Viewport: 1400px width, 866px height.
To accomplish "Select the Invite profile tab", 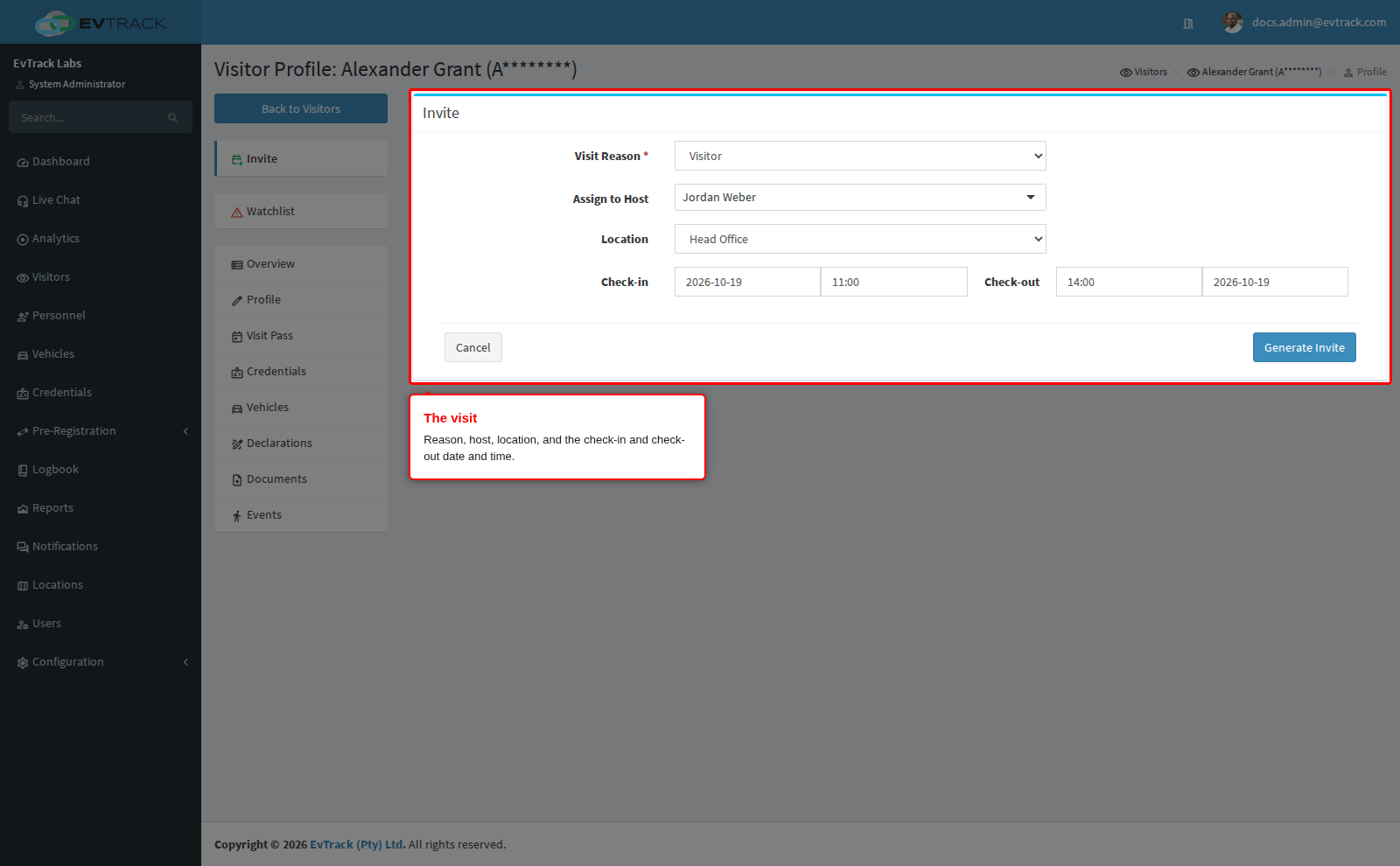I will 301,158.
